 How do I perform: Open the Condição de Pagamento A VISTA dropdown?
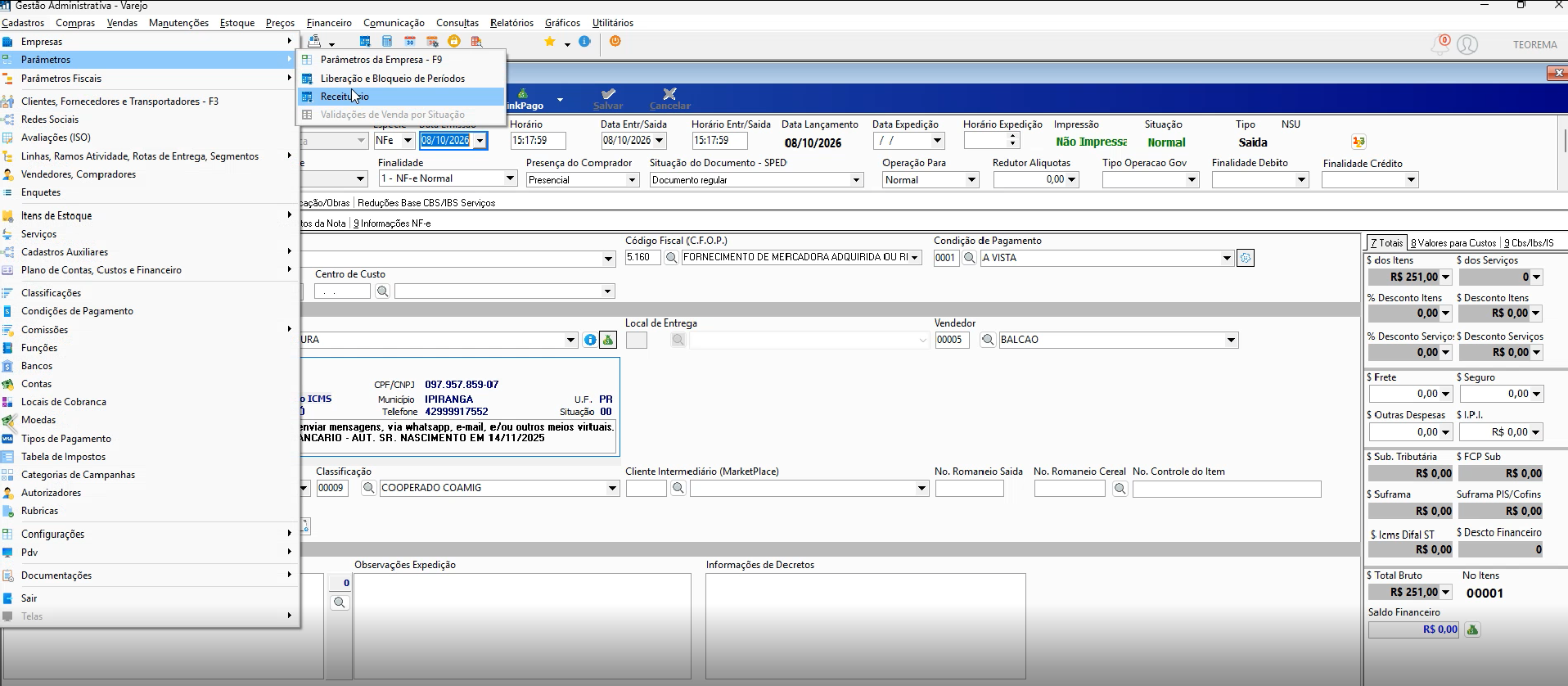1227,258
